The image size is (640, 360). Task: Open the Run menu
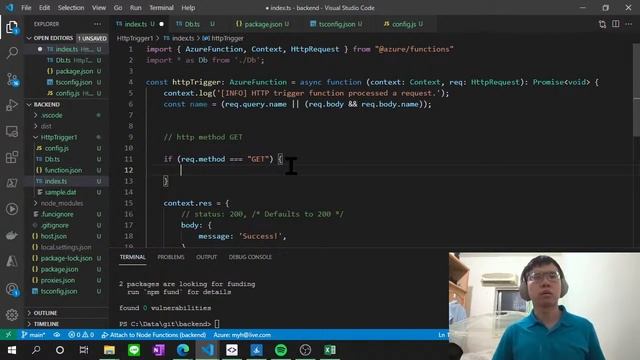click(x=136, y=8)
